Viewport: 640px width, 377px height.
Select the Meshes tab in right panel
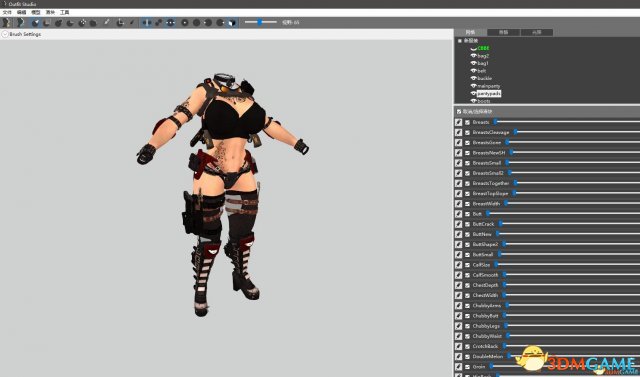pyautogui.click(x=471, y=32)
